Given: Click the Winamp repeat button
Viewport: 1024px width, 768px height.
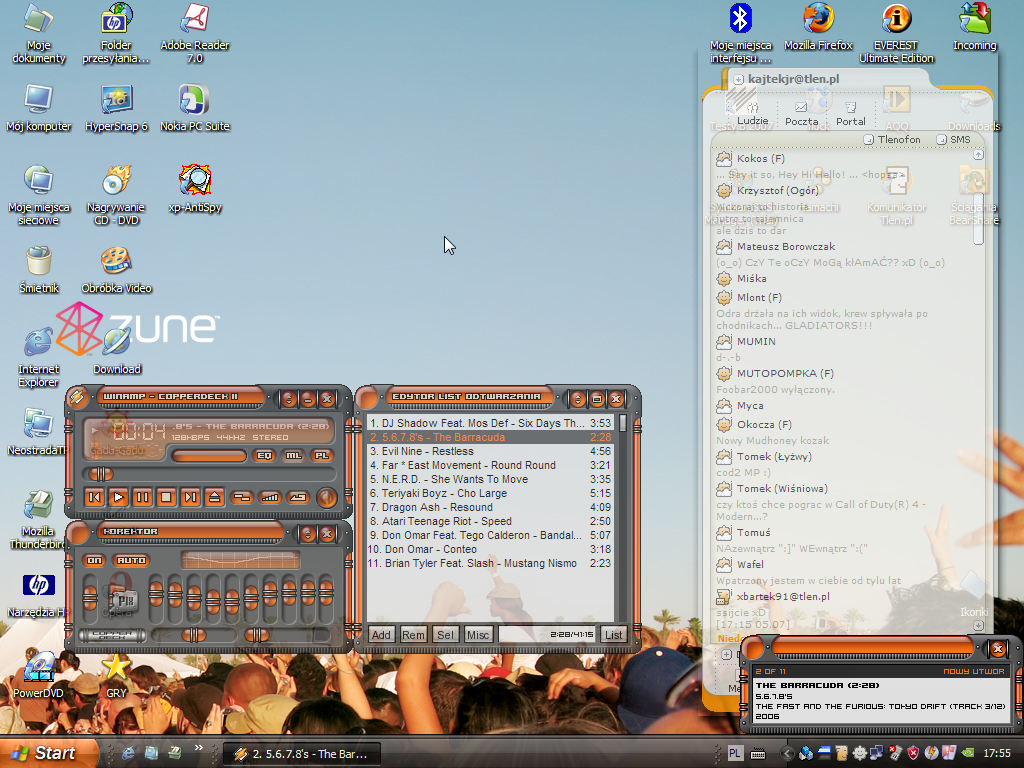Looking at the screenshot, I should pyautogui.click(x=298, y=498).
